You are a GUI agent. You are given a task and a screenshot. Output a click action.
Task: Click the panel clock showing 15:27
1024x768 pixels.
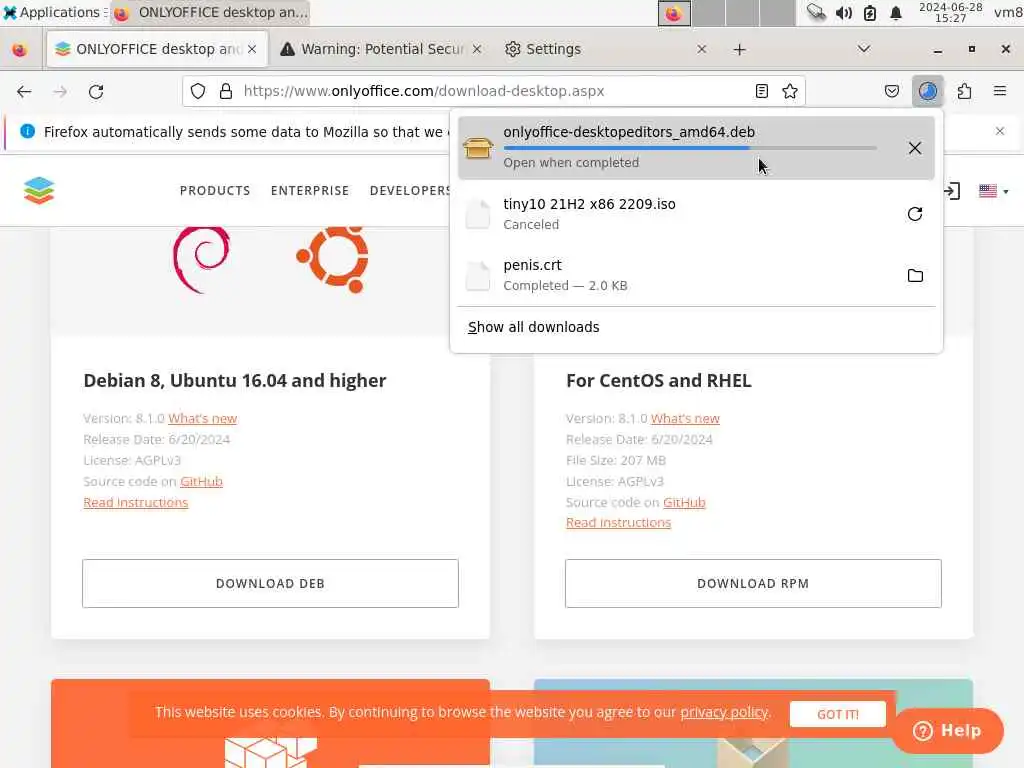pyautogui.click(x=950, y=12)
